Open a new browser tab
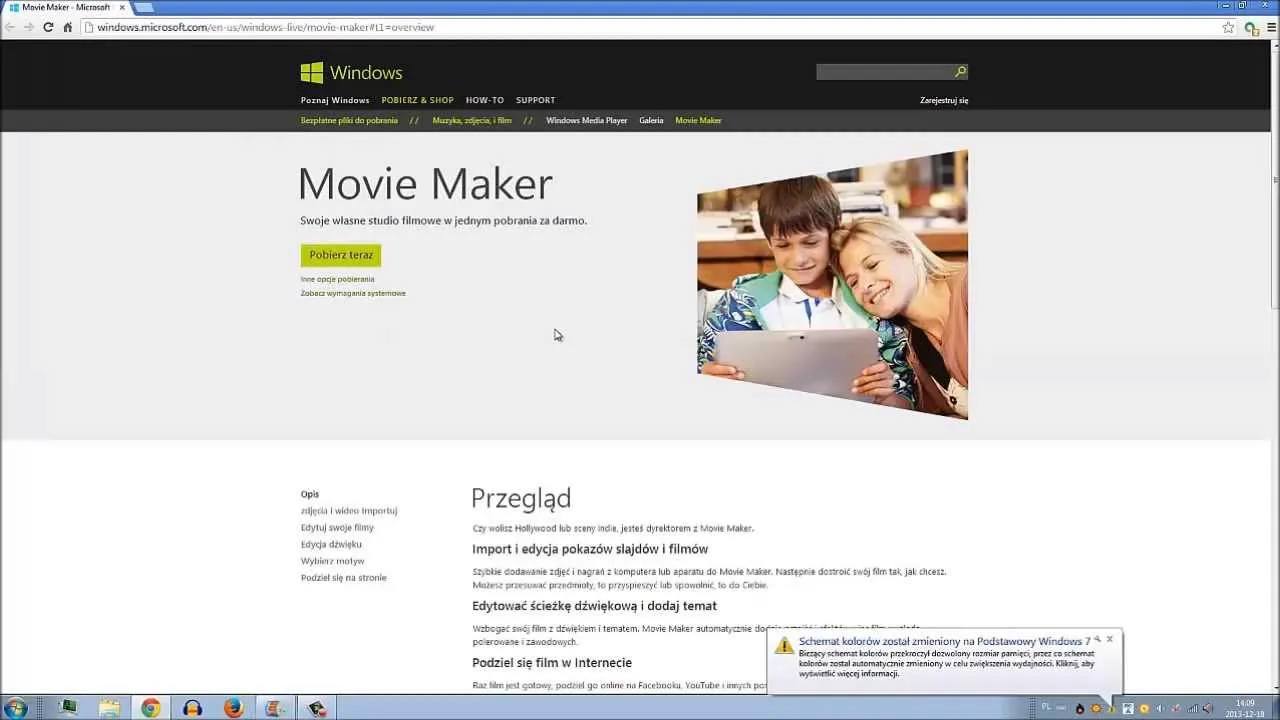Viewport: 1280px width, 720px height. tap(144, 7)
